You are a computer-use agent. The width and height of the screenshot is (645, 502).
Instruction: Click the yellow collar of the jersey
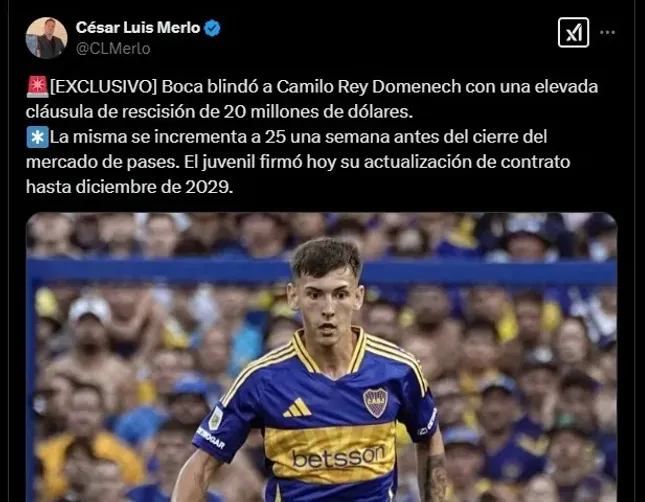pos(329,351)
